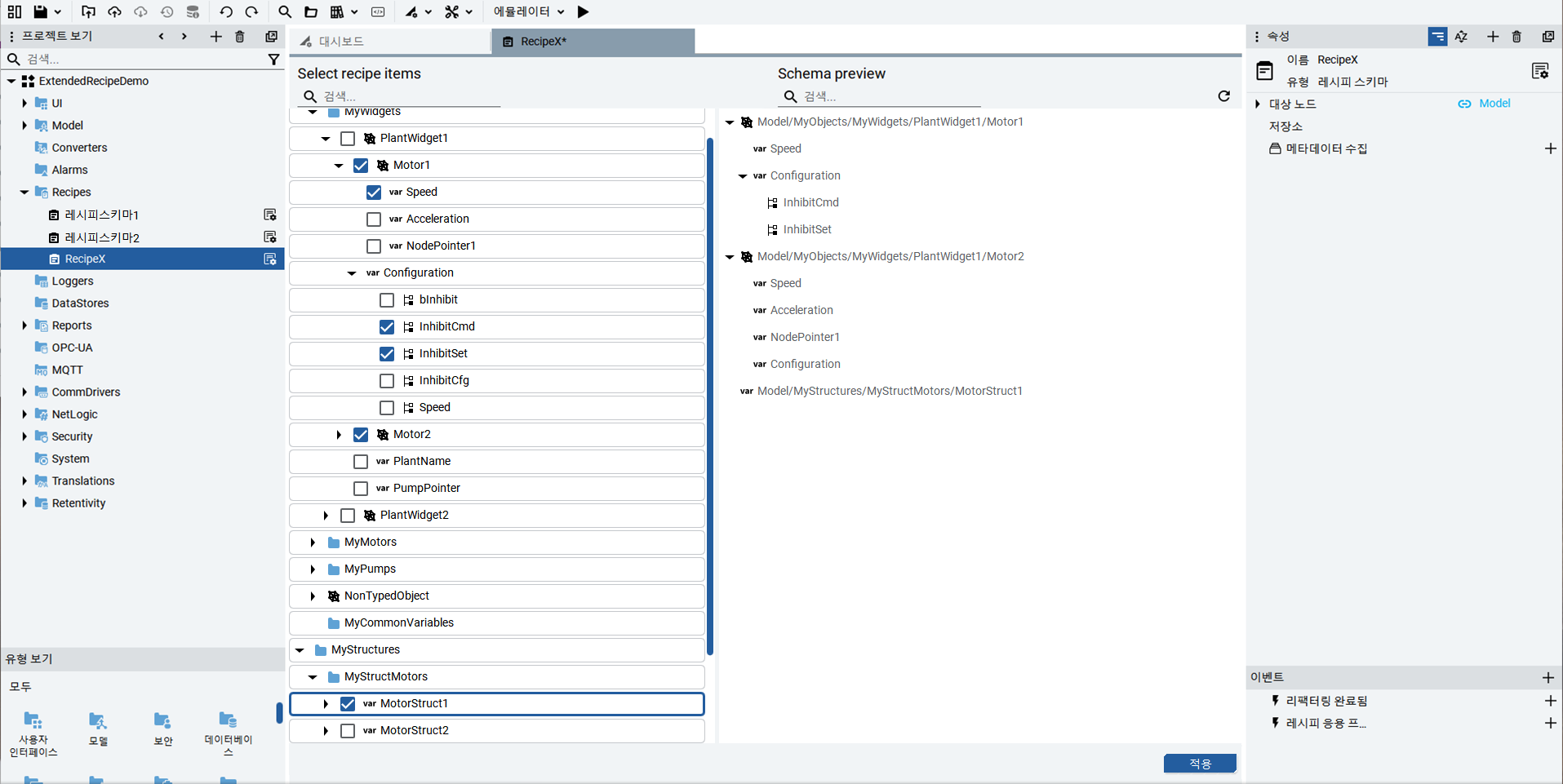Add a new item in project view
The width and height of the screenshot is (1563, 784).
pos(215,36)
